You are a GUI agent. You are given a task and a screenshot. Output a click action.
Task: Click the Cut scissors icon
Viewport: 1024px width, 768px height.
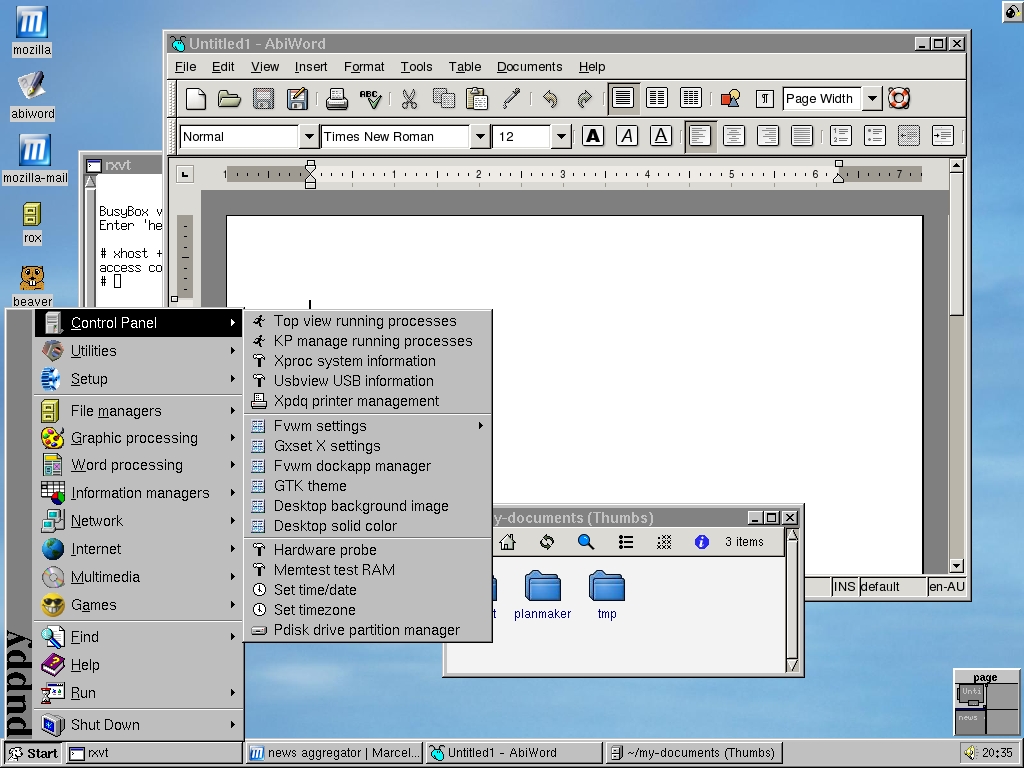(x=409, y=98)
